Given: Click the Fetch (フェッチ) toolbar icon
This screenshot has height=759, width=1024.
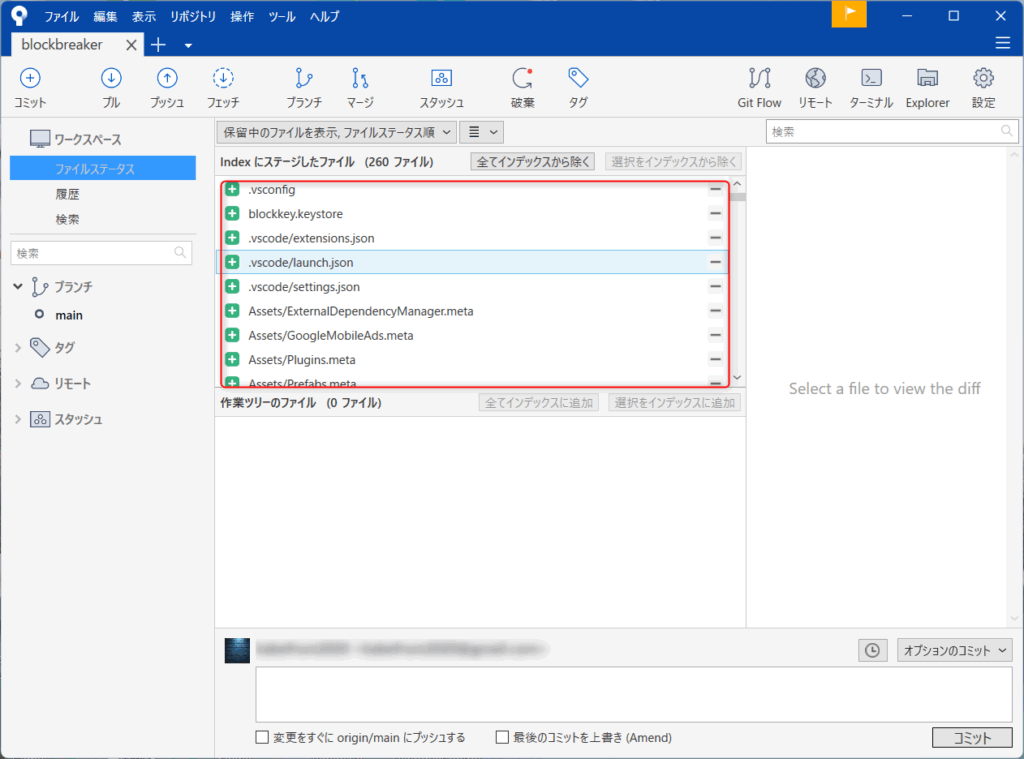Looking at the screenshot, I should 223,80.
